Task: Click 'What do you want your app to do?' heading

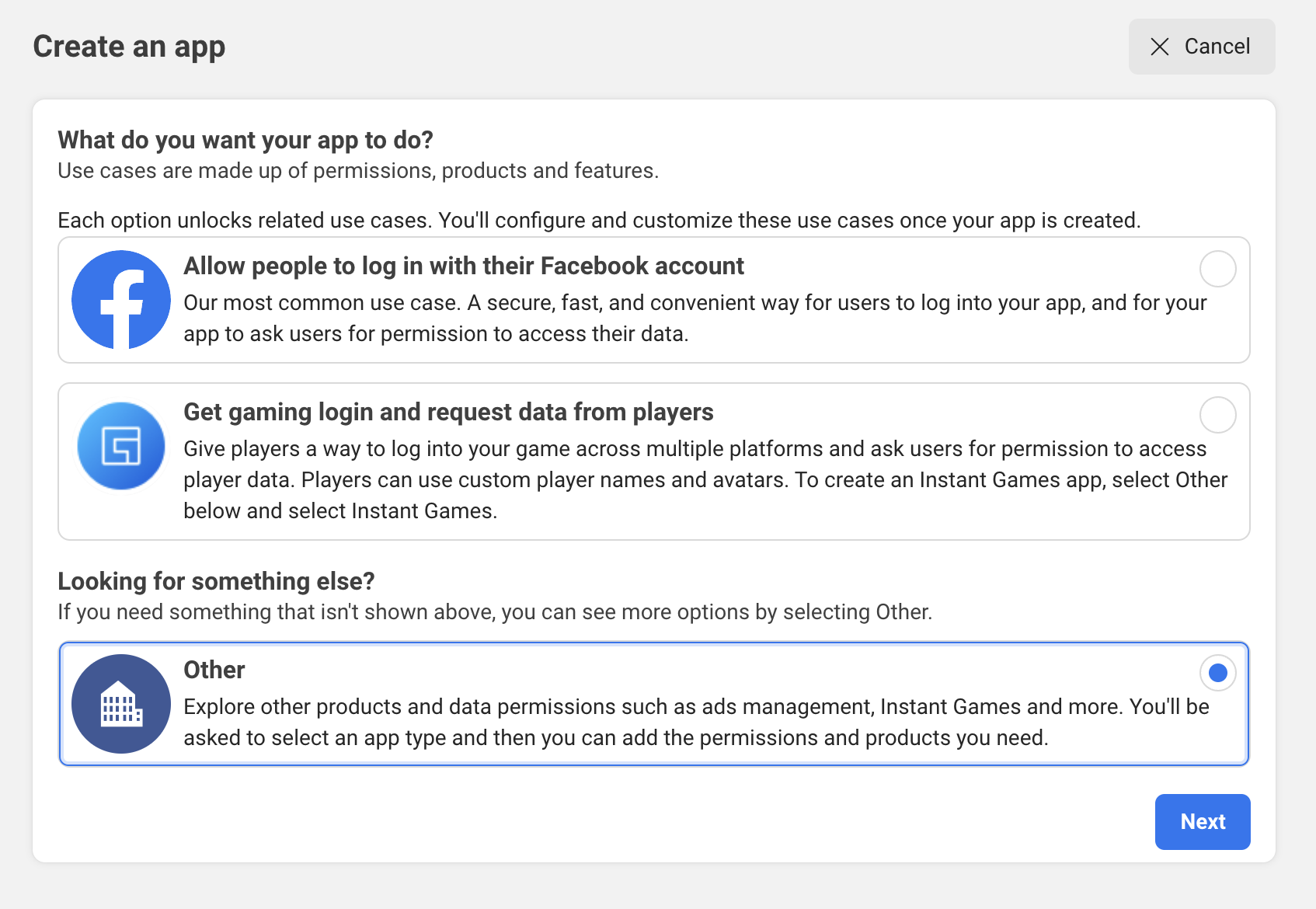Action: click(x=245, y=140)
